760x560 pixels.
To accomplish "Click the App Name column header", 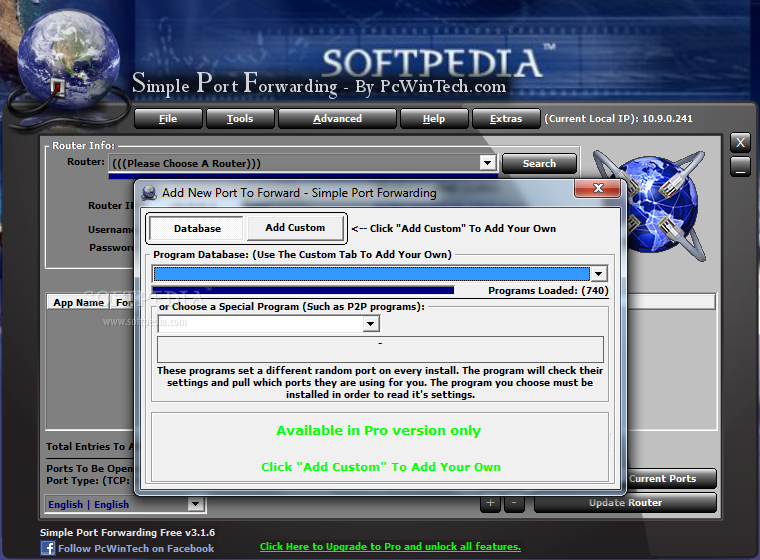I will [x=78, y=303].
